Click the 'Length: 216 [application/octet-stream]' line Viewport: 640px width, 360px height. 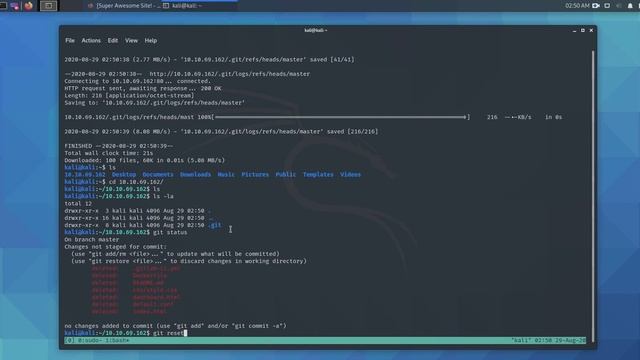tap(129, 96)
